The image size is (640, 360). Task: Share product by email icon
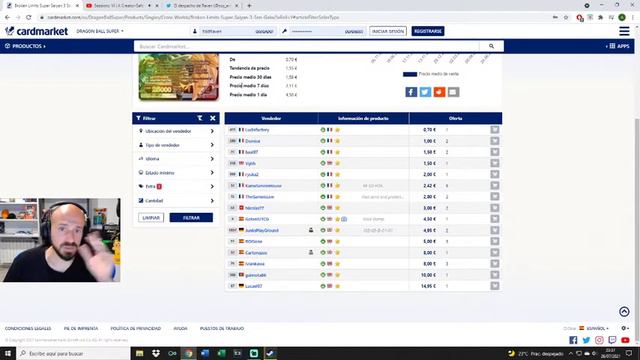[453, 92]
